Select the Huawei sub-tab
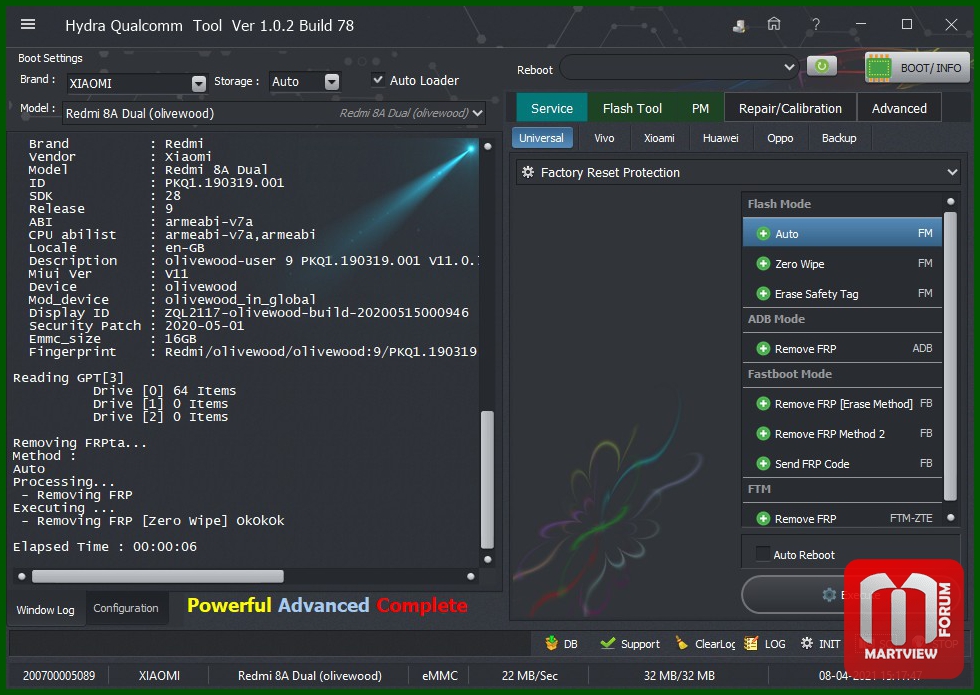Screen dimensions: 980x695 [720, 138]
